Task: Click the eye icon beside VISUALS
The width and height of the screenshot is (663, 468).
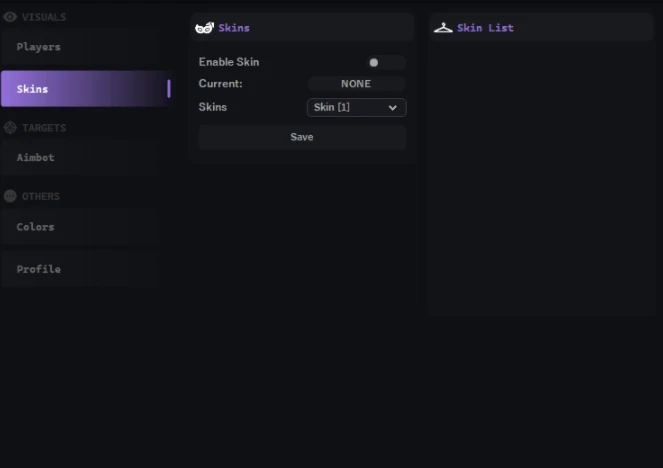Action: 10,17
